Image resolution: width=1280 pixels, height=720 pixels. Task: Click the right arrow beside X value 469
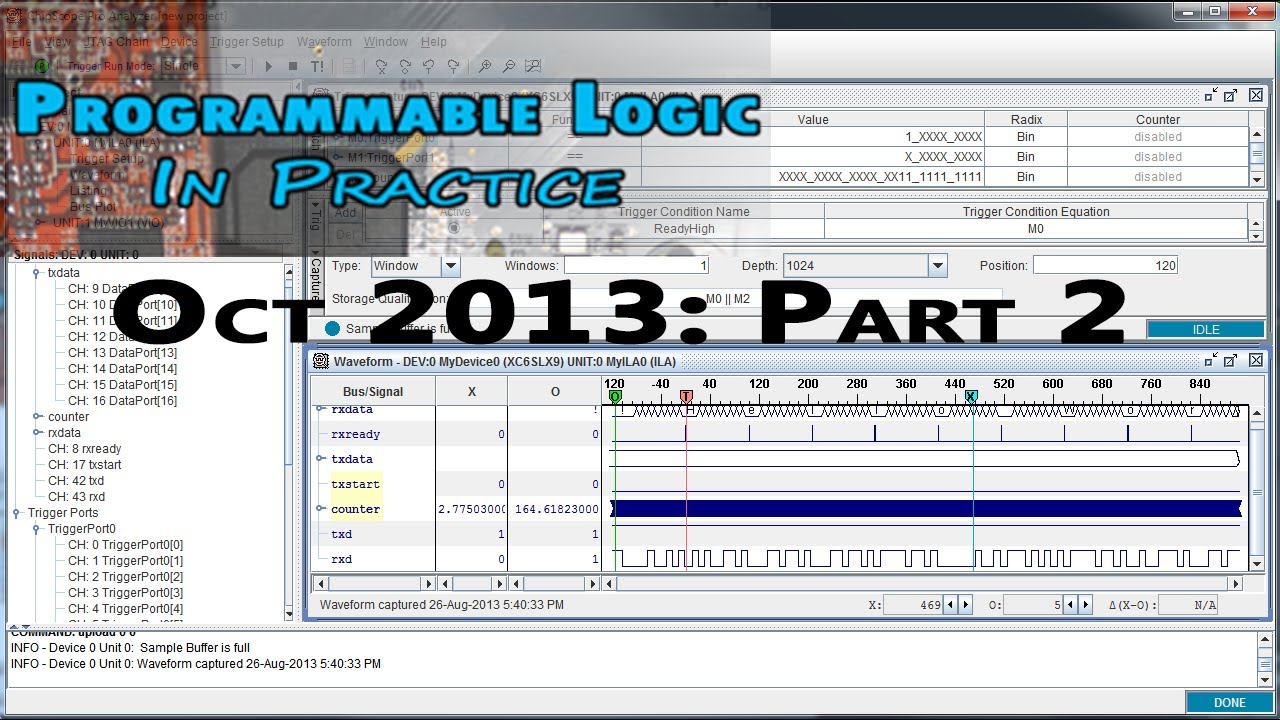tap(965, 605)
